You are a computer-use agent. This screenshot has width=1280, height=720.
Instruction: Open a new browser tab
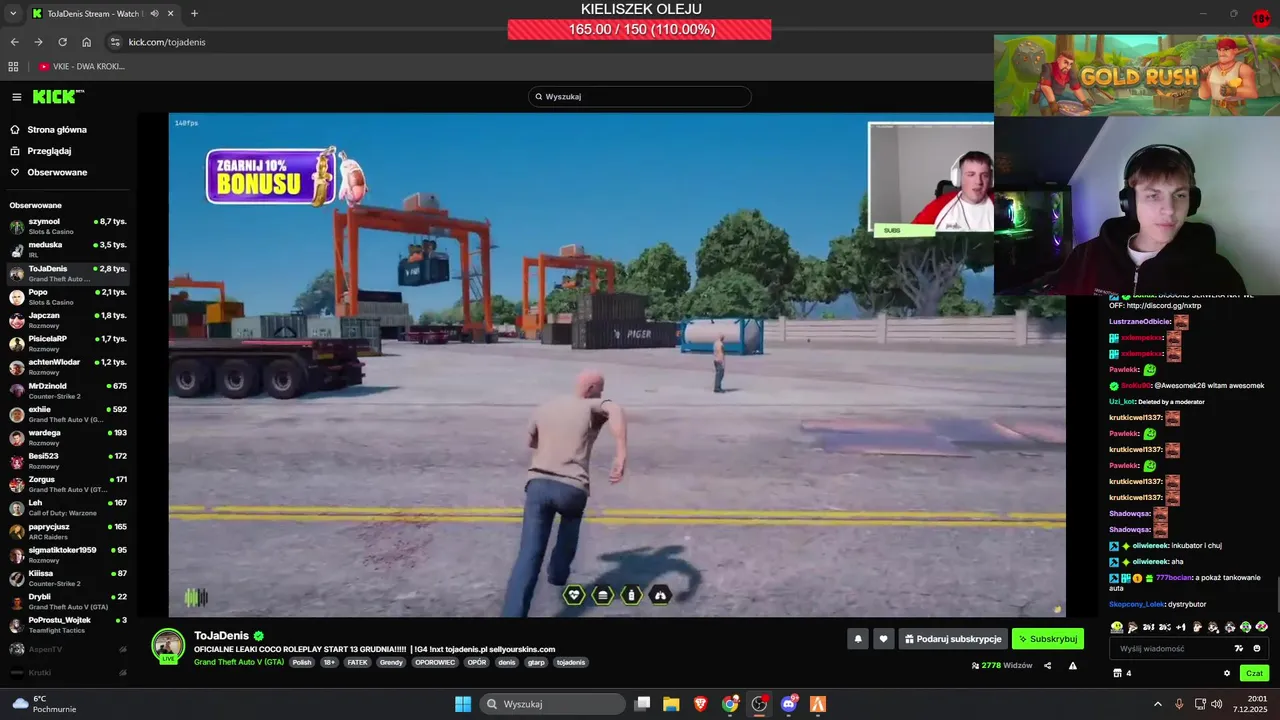(194, 13)
